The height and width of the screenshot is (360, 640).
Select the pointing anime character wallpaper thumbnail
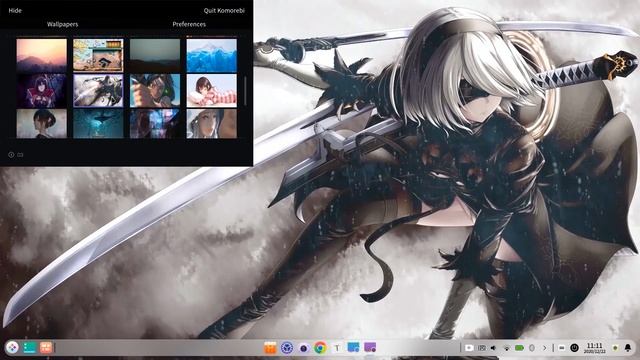155,91
